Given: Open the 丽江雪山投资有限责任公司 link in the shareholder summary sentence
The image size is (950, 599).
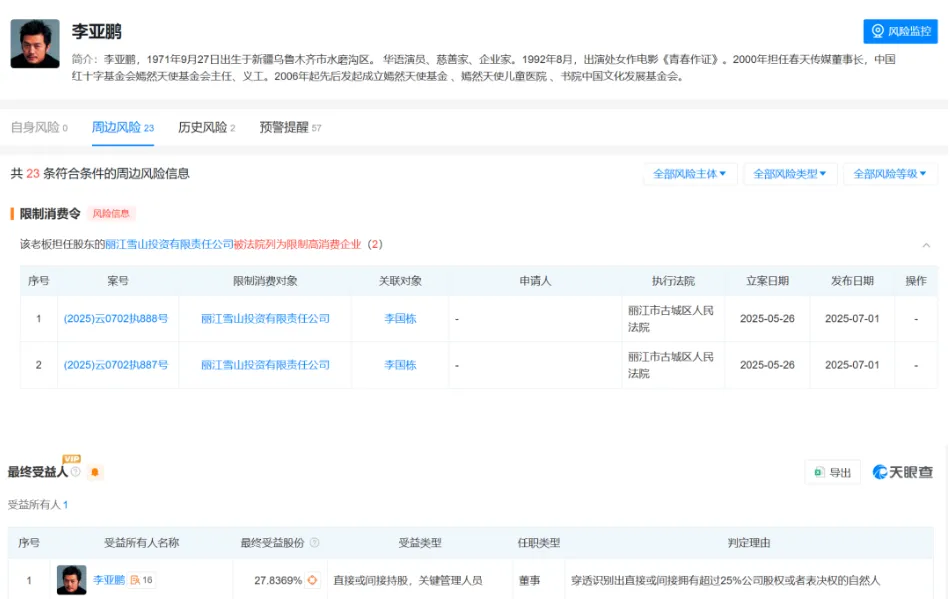Looking at the screenshot, I should point(169,244).
